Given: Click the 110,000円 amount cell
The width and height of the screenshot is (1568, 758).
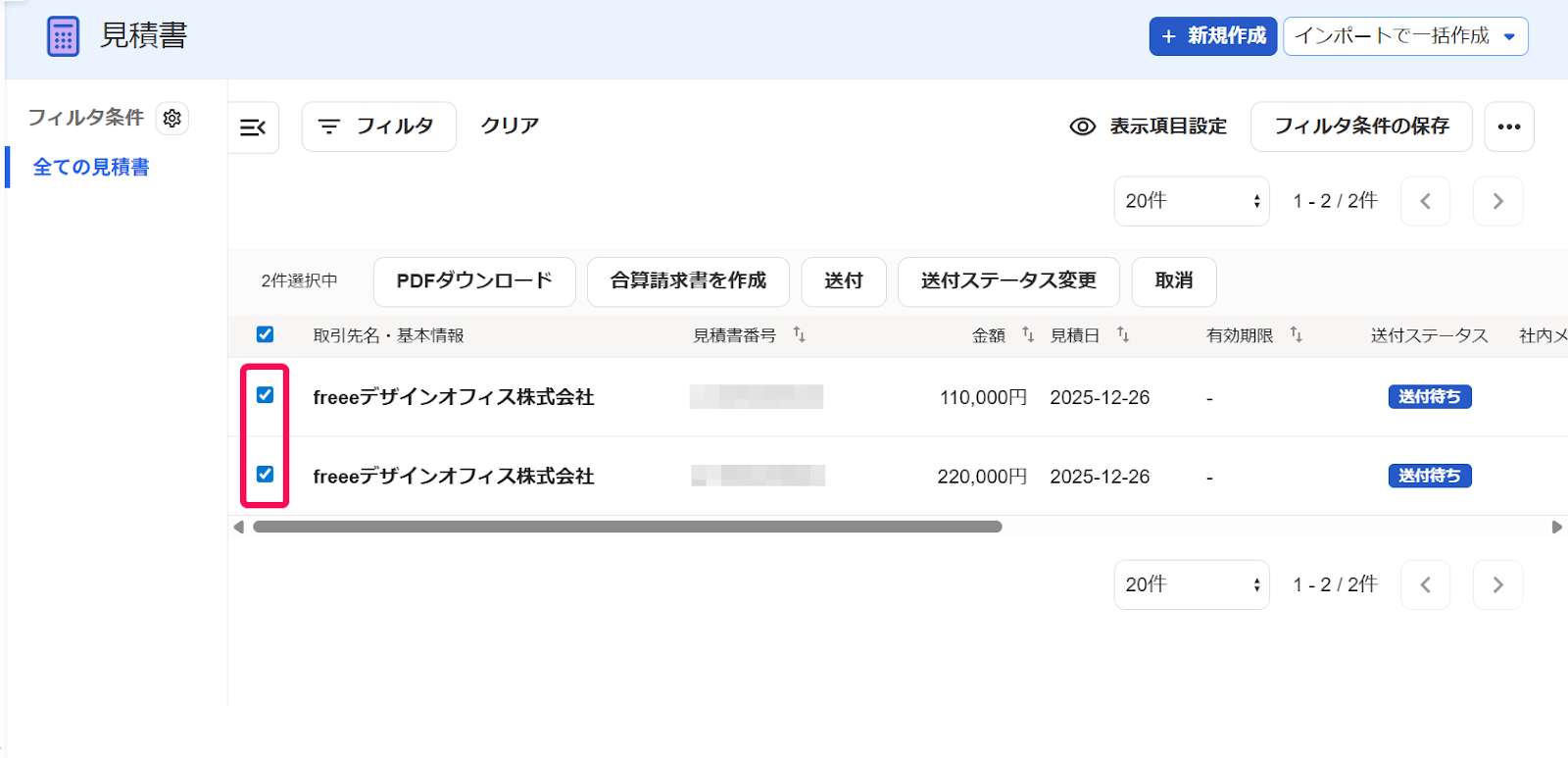Looking at the screenshot, I should (x=983, y=397).
